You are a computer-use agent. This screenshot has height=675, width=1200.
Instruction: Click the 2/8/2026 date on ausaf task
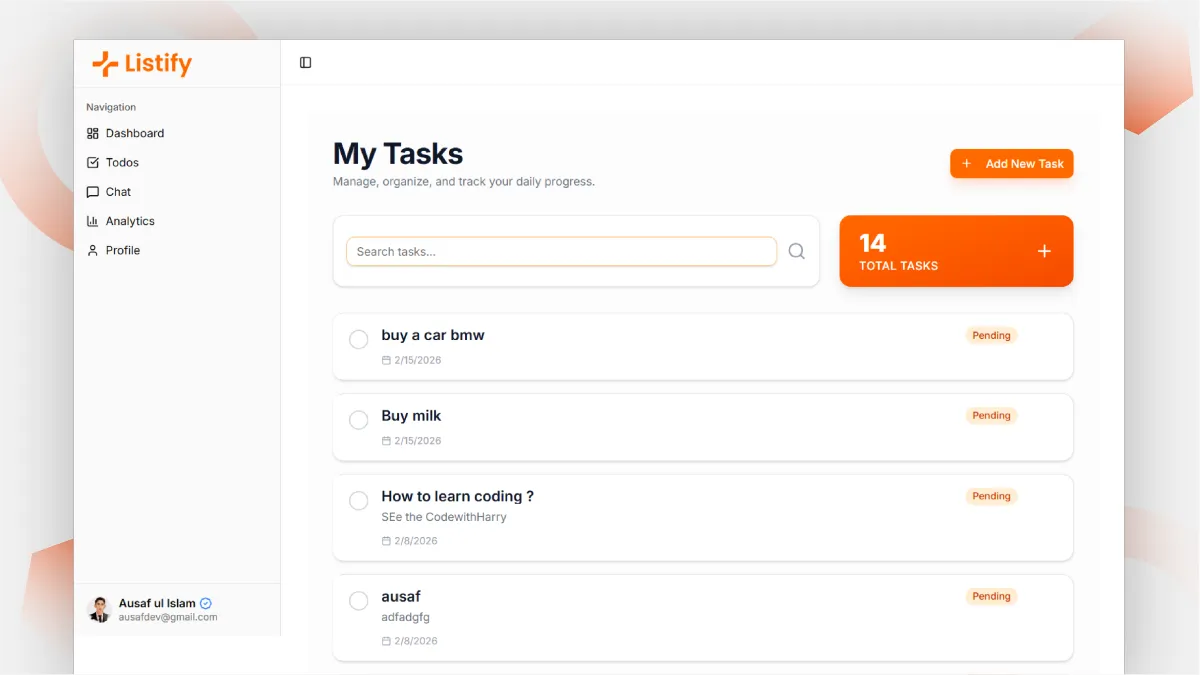(x=416, y=641)
